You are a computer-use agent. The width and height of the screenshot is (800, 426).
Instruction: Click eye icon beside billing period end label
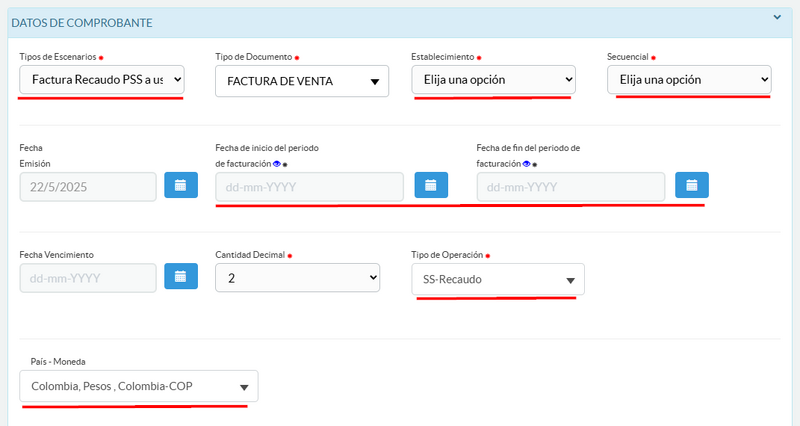tap(527, 163)
